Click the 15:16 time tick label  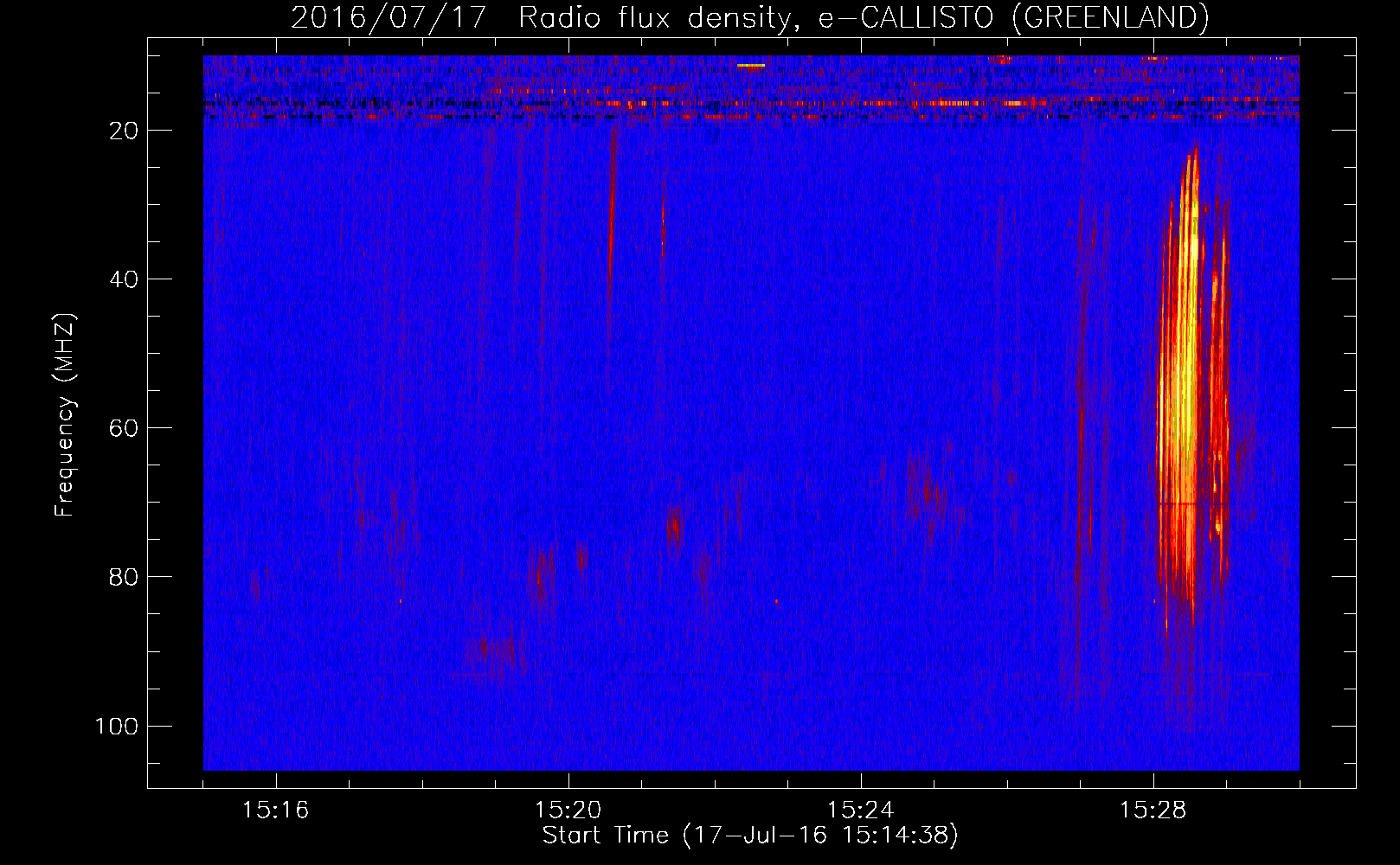click(275, 811)
